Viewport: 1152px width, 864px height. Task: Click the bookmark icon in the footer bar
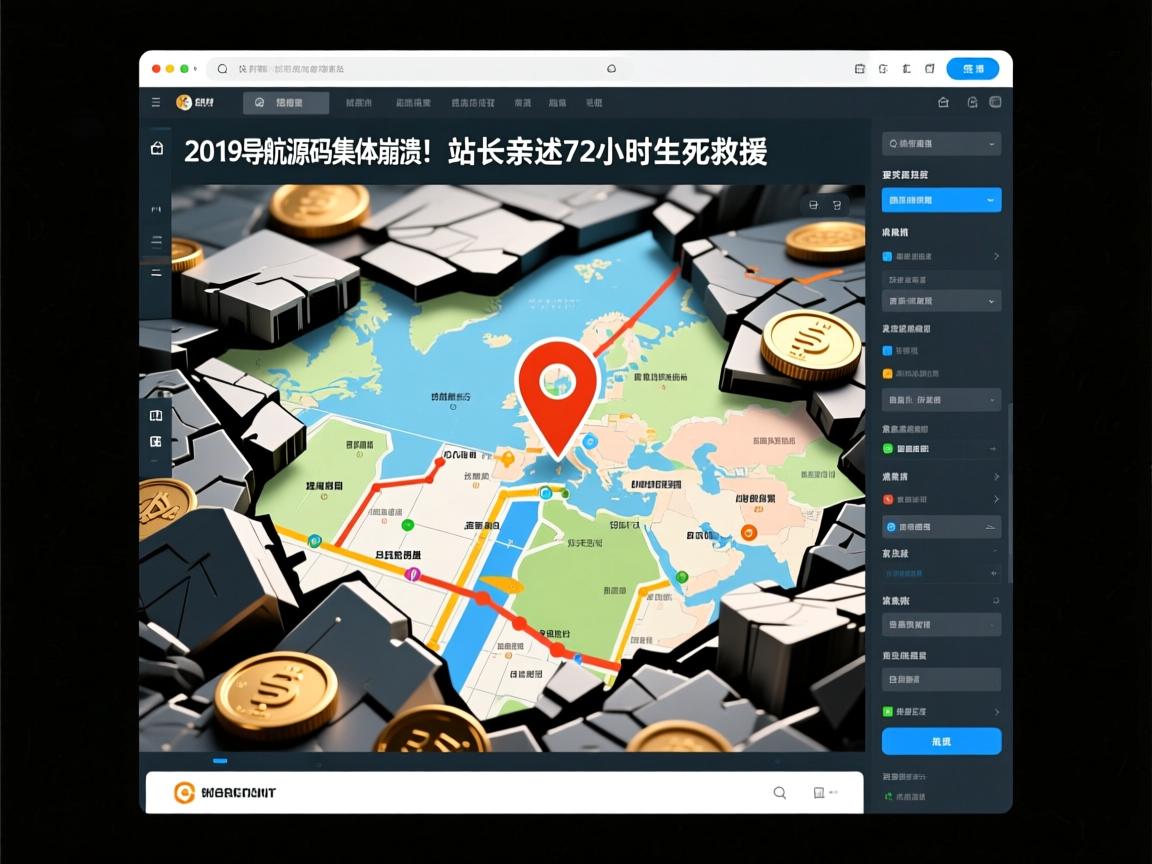(x=818, y=792)
